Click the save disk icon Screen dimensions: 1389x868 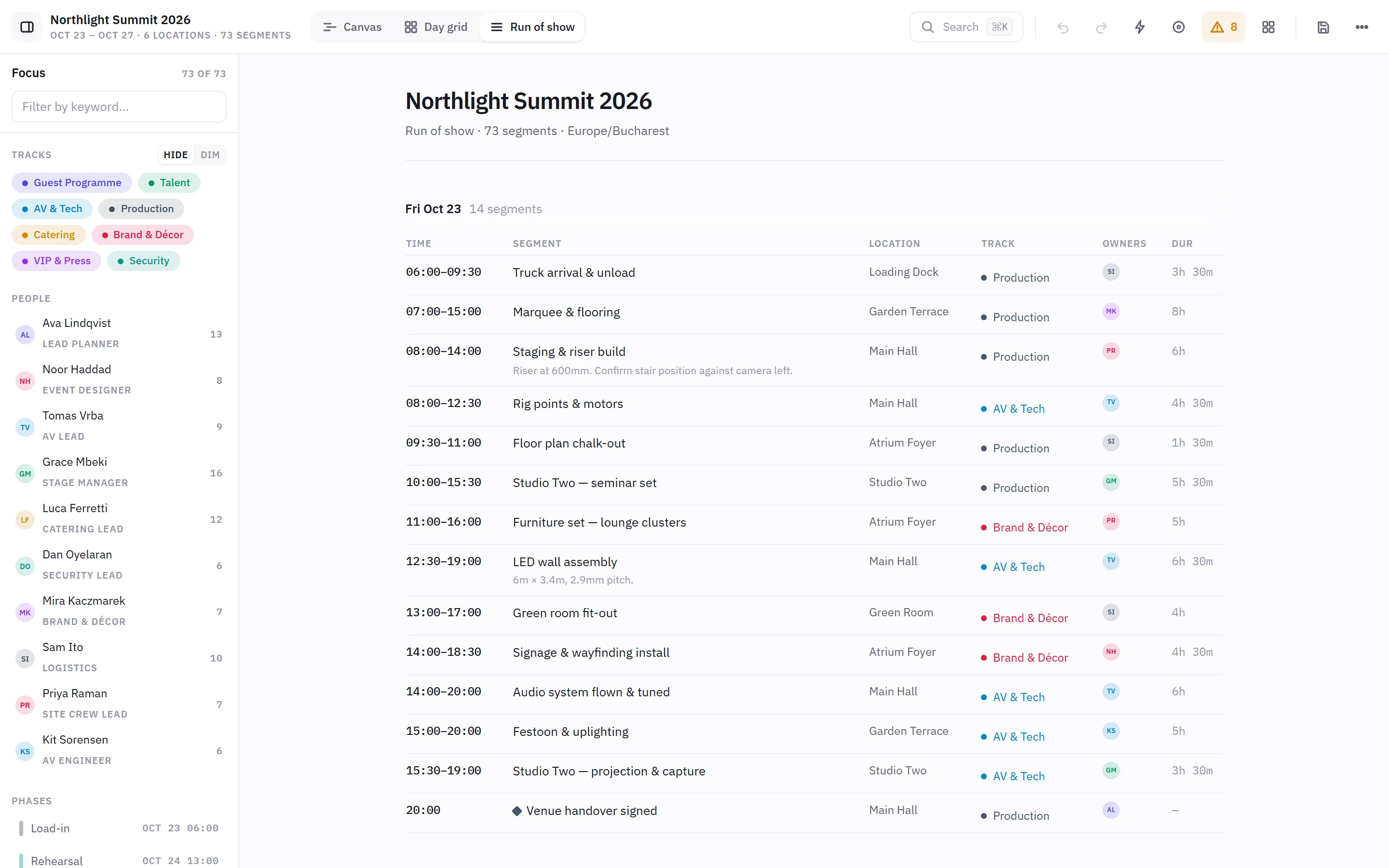(x=1323, y=27)
